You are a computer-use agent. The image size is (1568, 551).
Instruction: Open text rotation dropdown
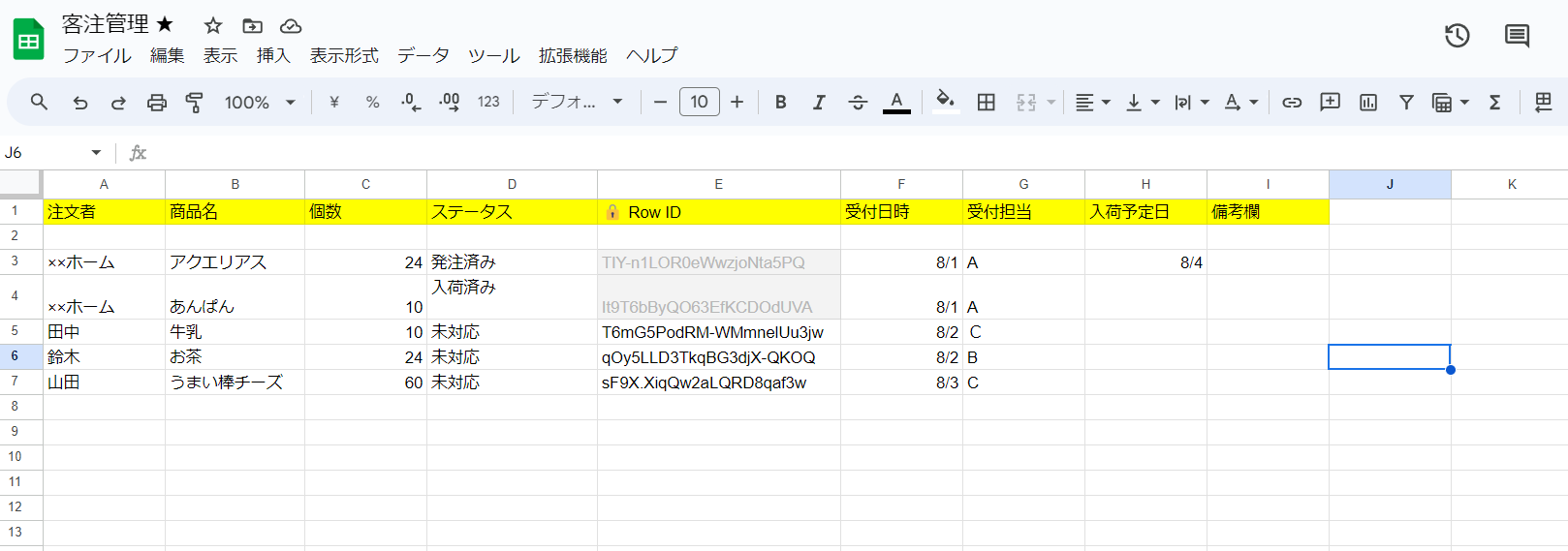(1241, 102)
